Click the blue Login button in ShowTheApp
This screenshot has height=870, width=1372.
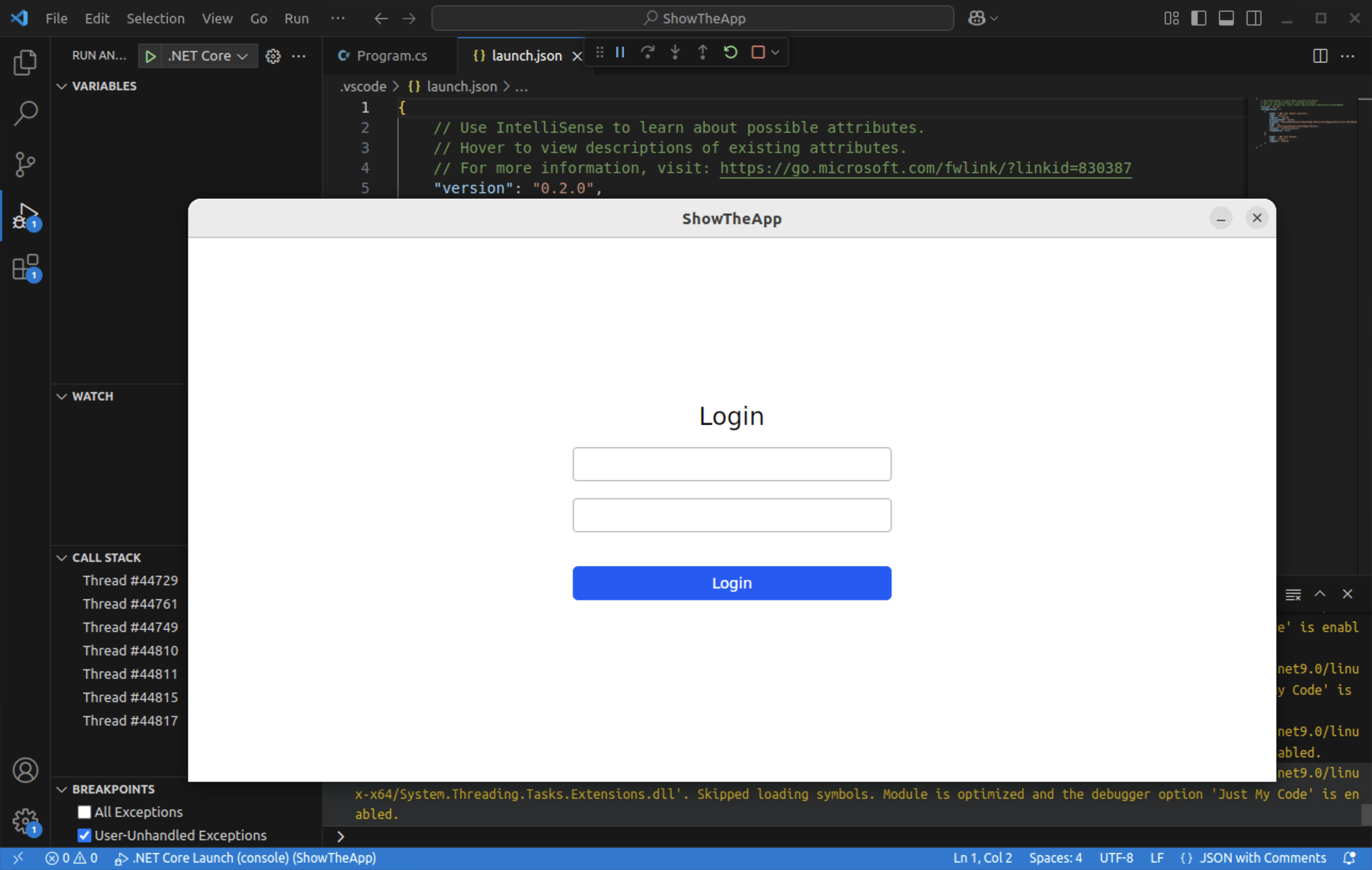732,583
